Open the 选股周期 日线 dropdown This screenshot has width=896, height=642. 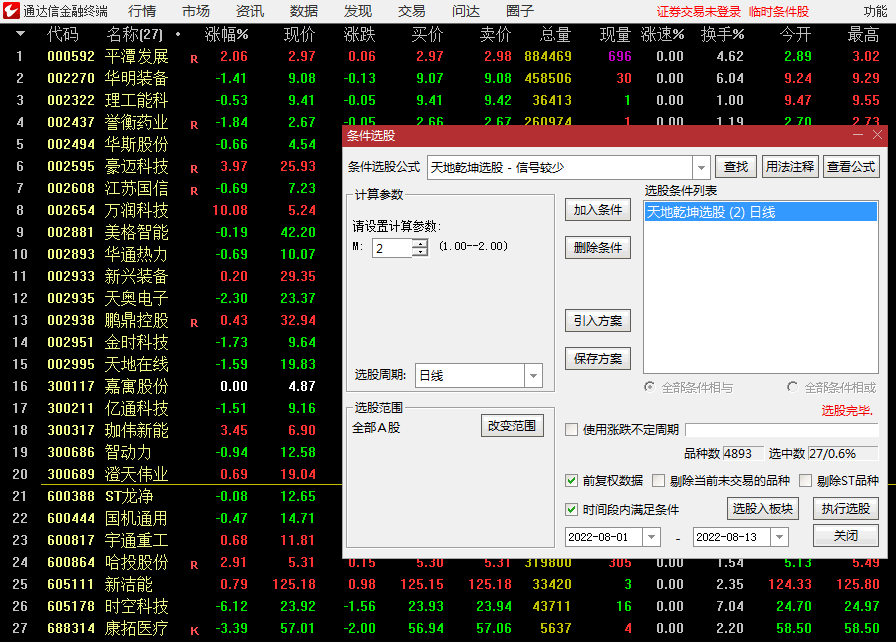533,376
